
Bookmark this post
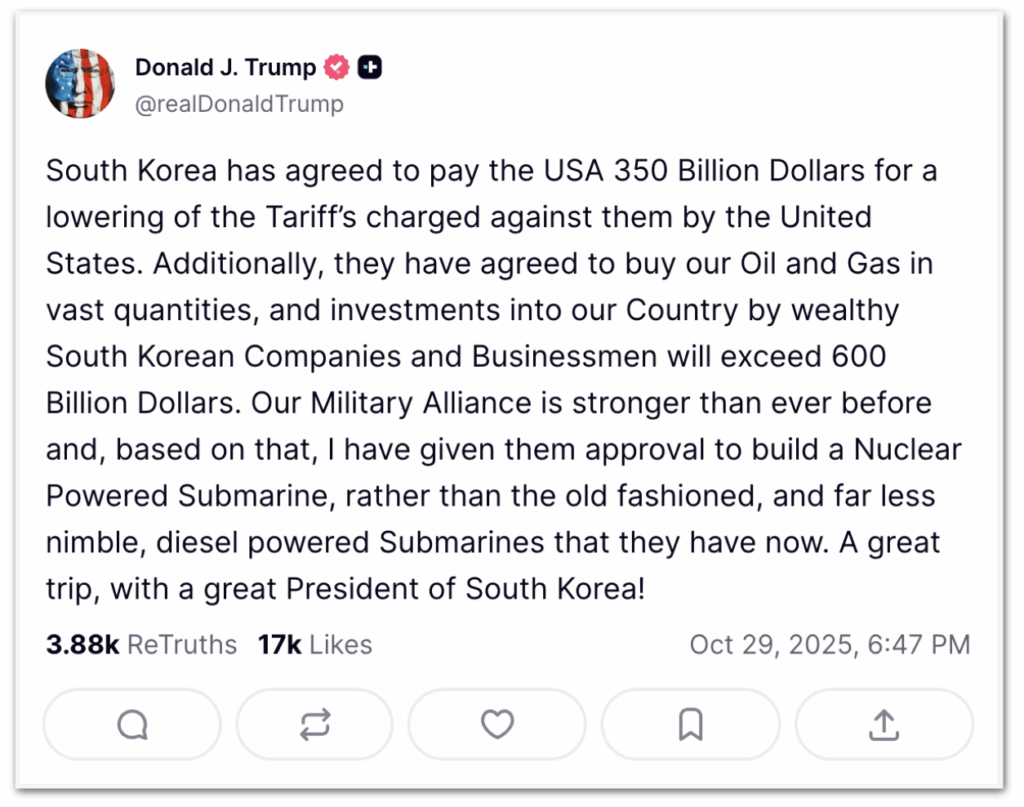tap(690, 725)
